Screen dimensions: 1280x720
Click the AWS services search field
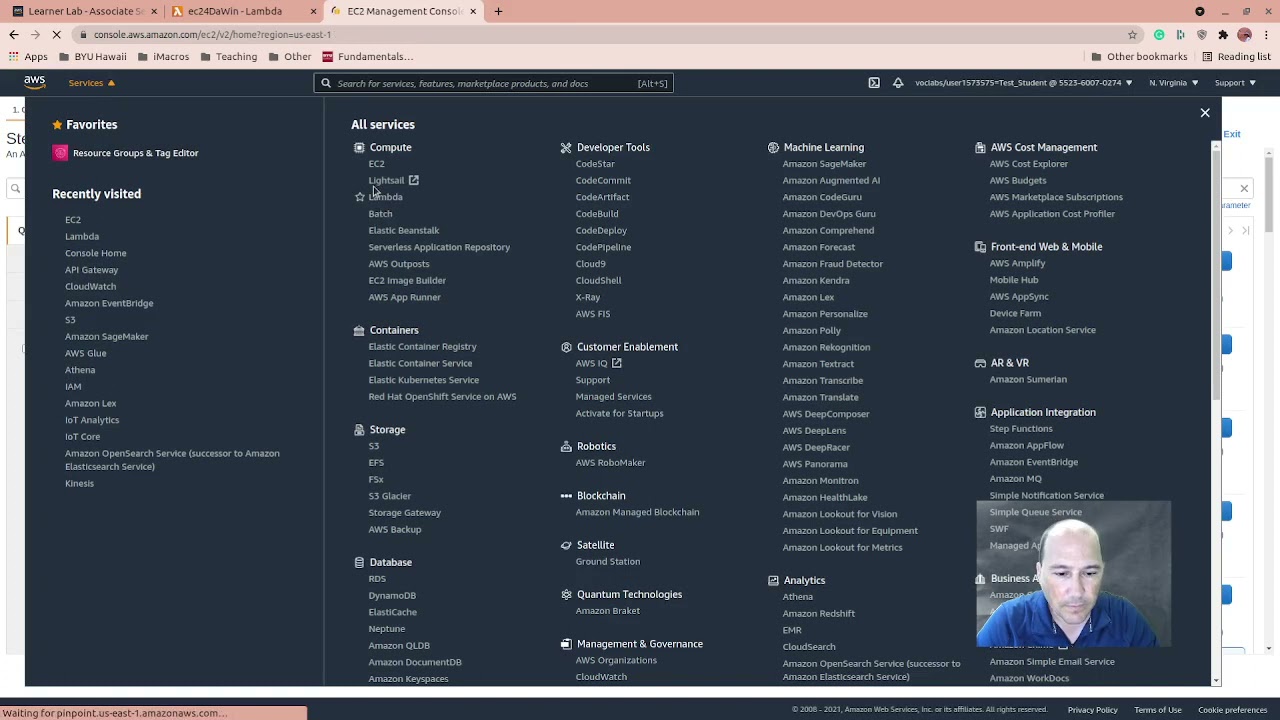(494, 83)
